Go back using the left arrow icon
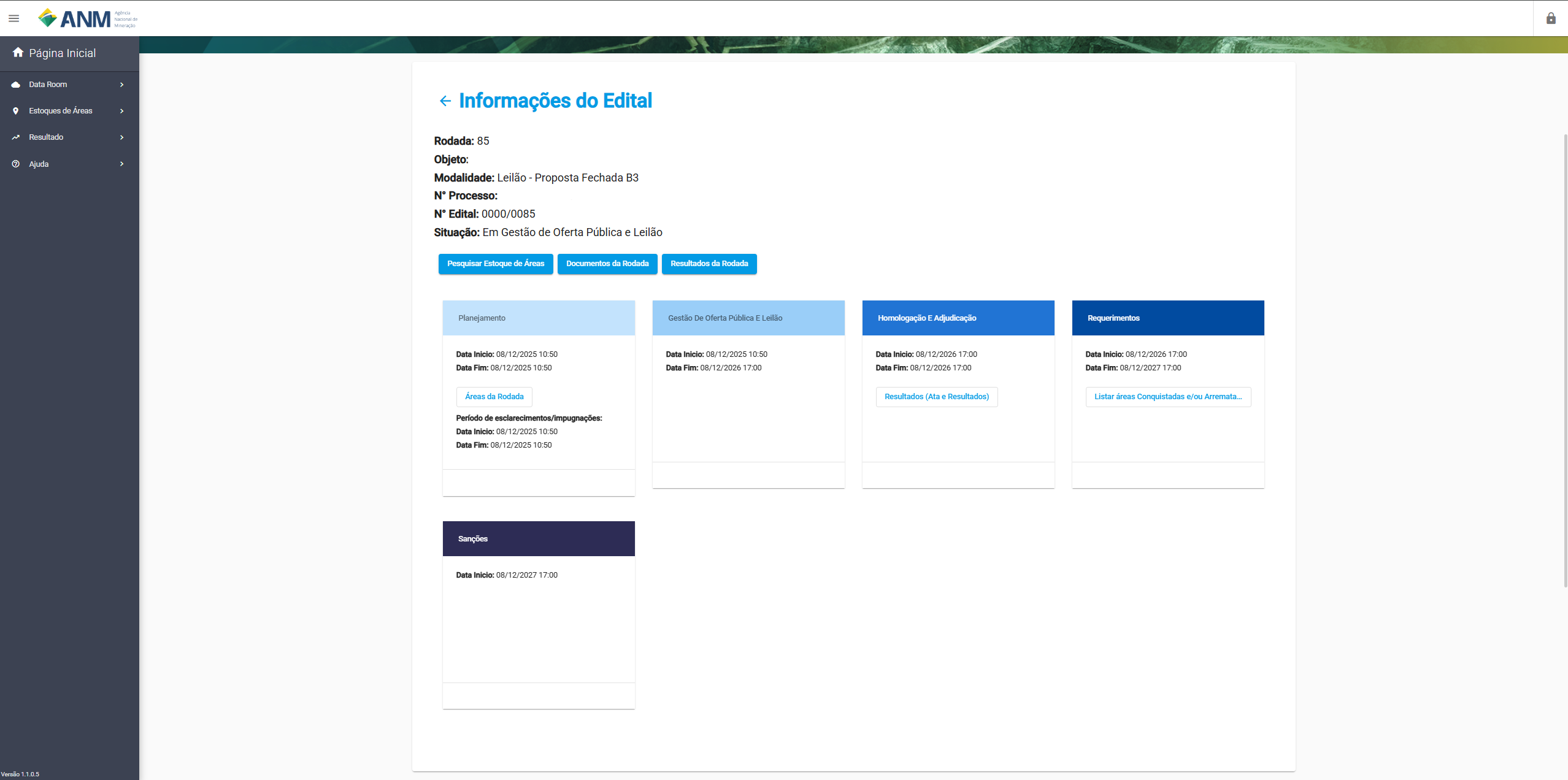1568x780 pixels. 445,101
